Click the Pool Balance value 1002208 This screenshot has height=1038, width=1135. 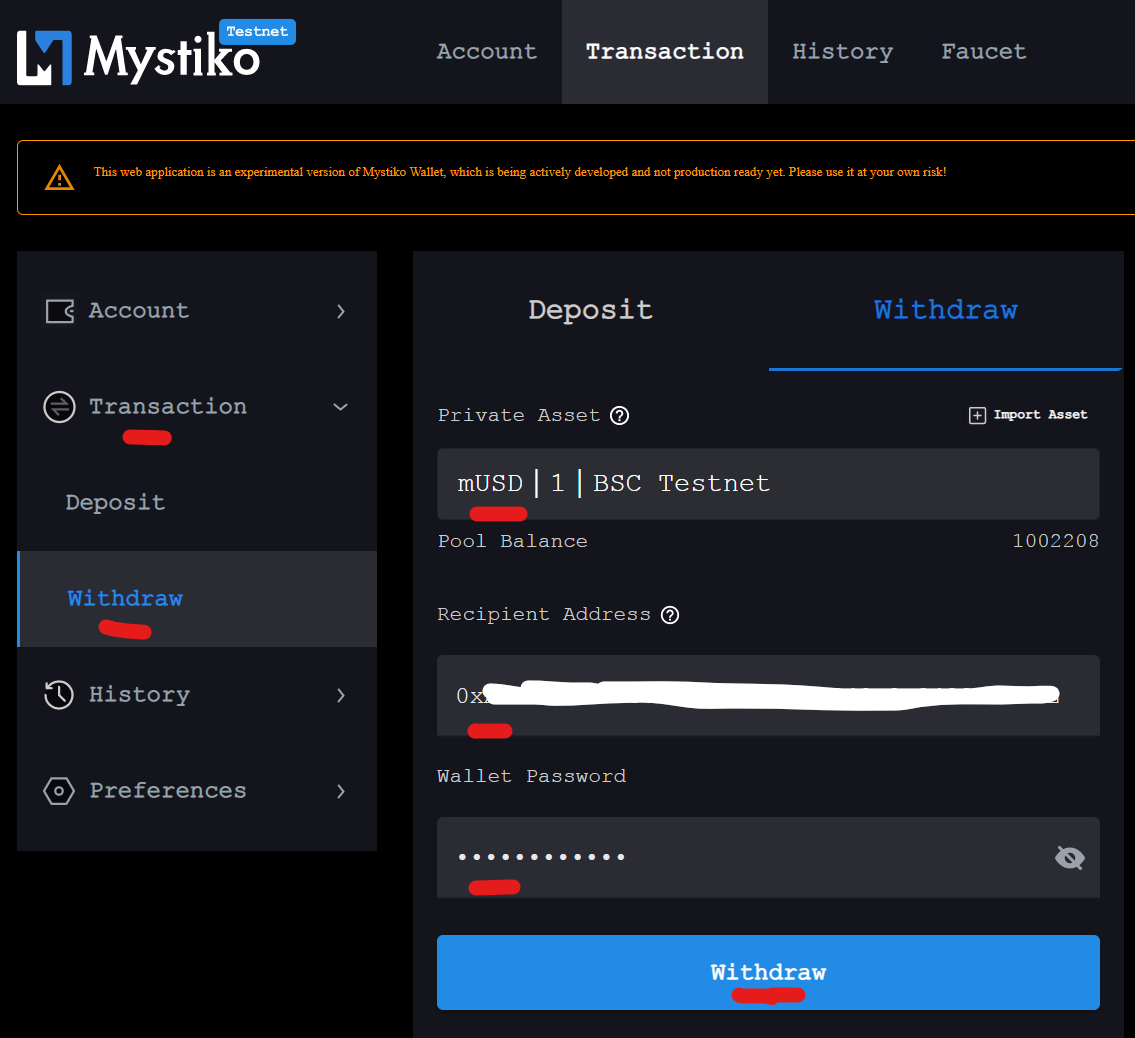(x=1055, y=541)
